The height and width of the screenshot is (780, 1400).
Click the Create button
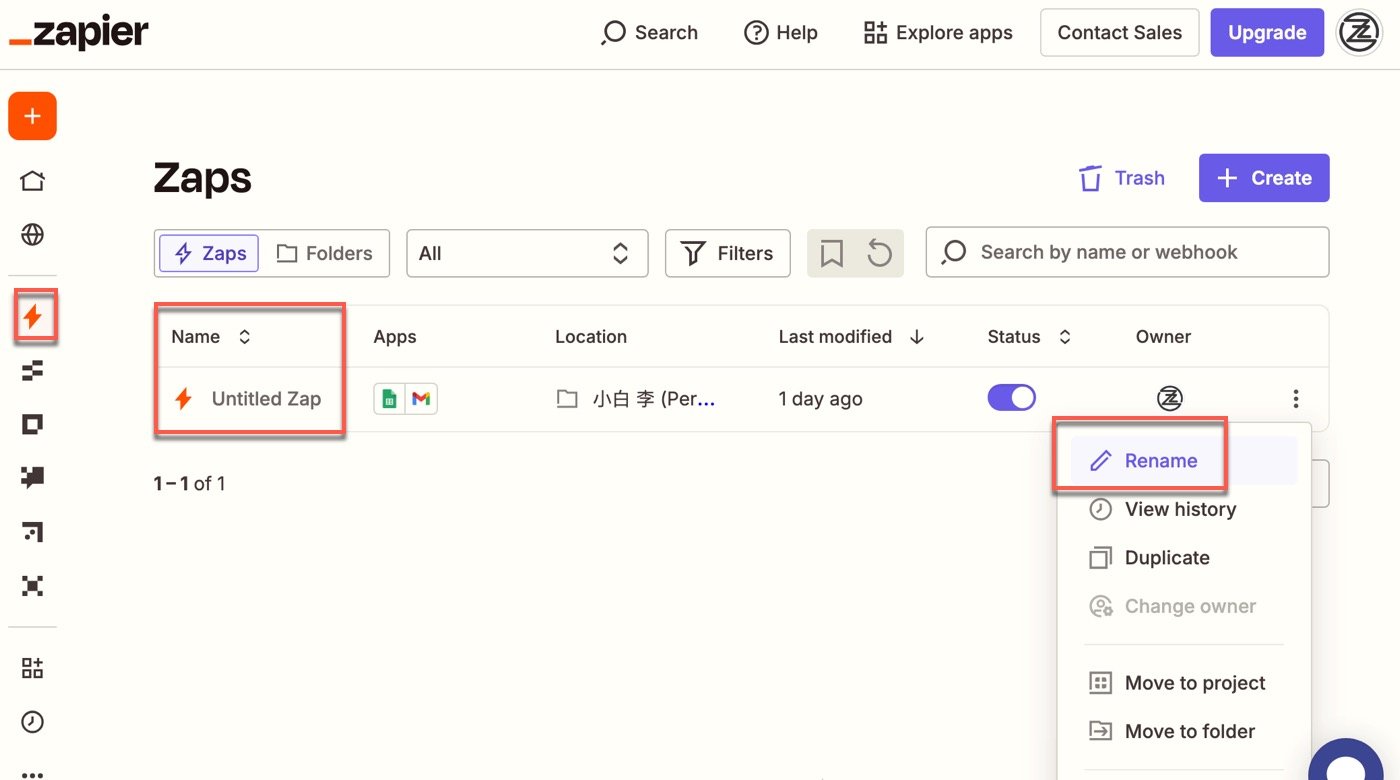click(1264, 178)
